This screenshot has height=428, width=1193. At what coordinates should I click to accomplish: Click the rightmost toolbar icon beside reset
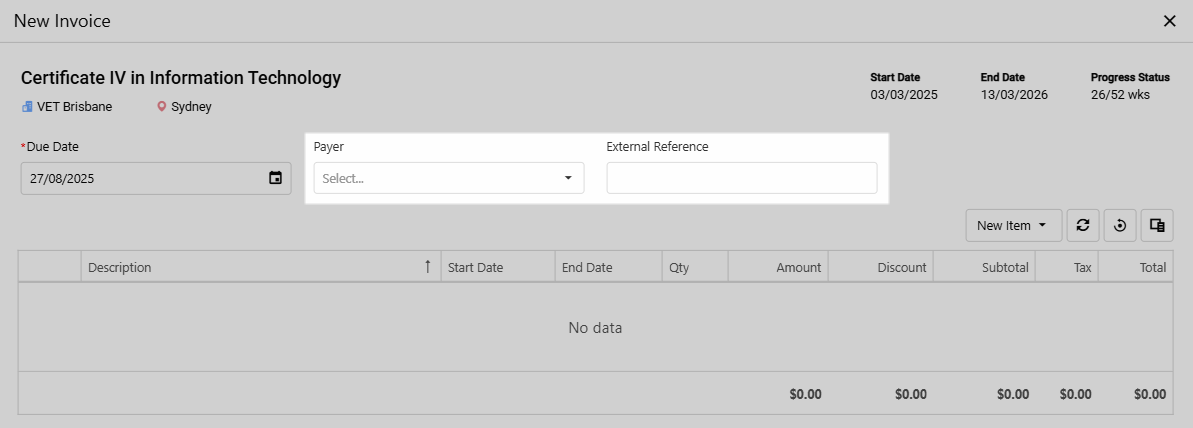click(1157, 225)
